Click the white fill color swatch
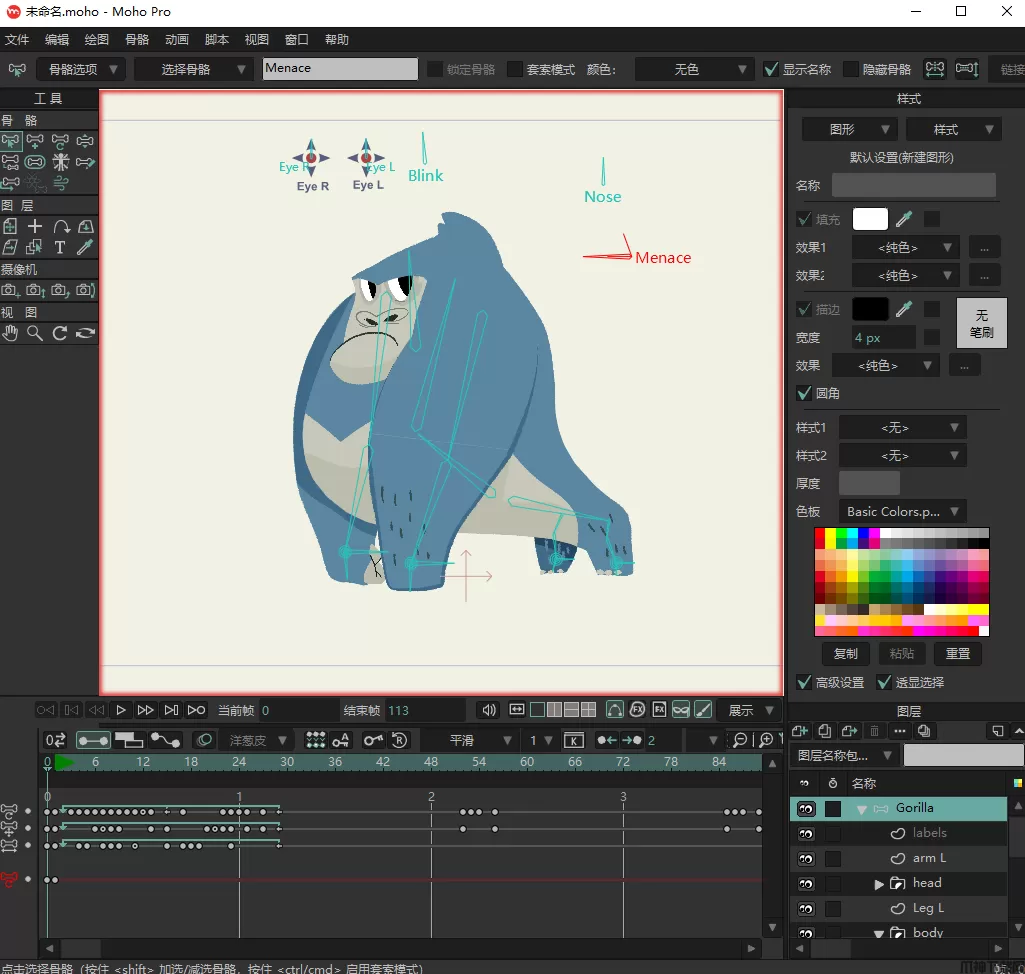This screenshot has width=1025, height=974. click(870, 219)
